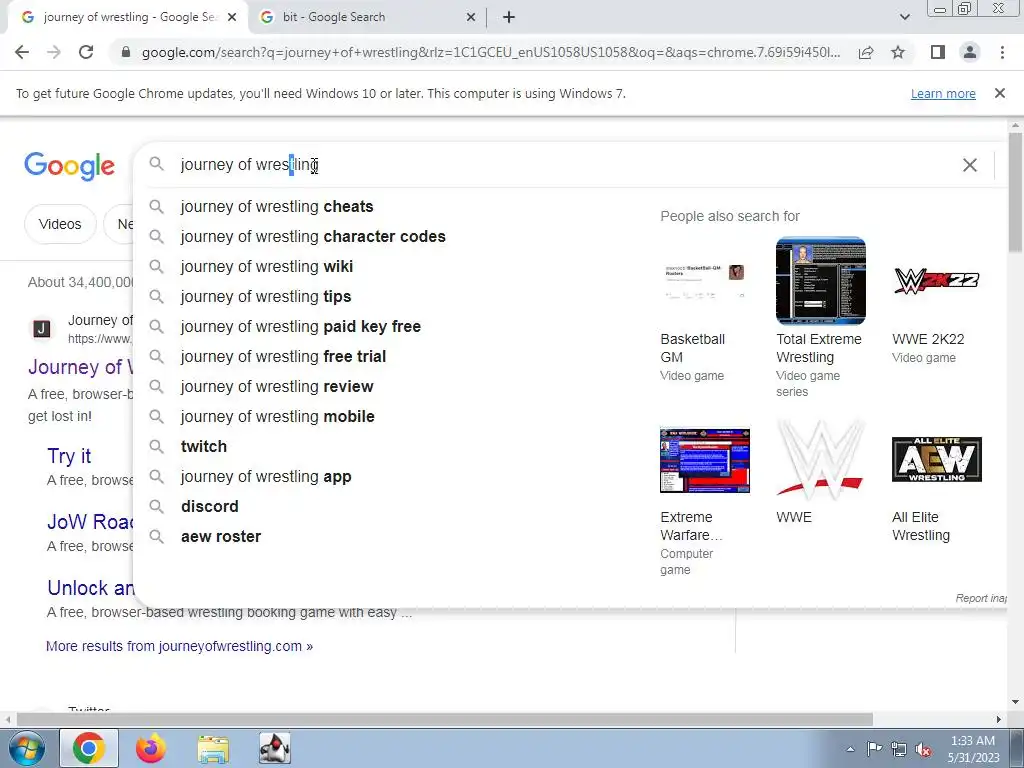1024x768 pixels.
Task: Open the WWE logo card
Action: tap(821, 460)
